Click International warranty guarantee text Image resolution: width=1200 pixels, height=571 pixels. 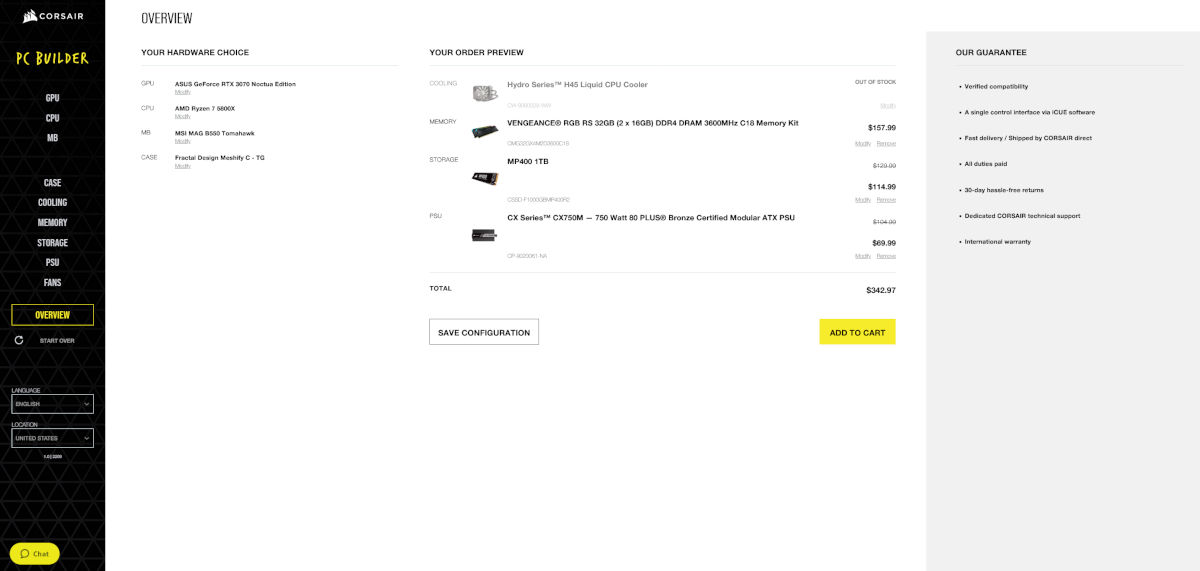[997, 242]
